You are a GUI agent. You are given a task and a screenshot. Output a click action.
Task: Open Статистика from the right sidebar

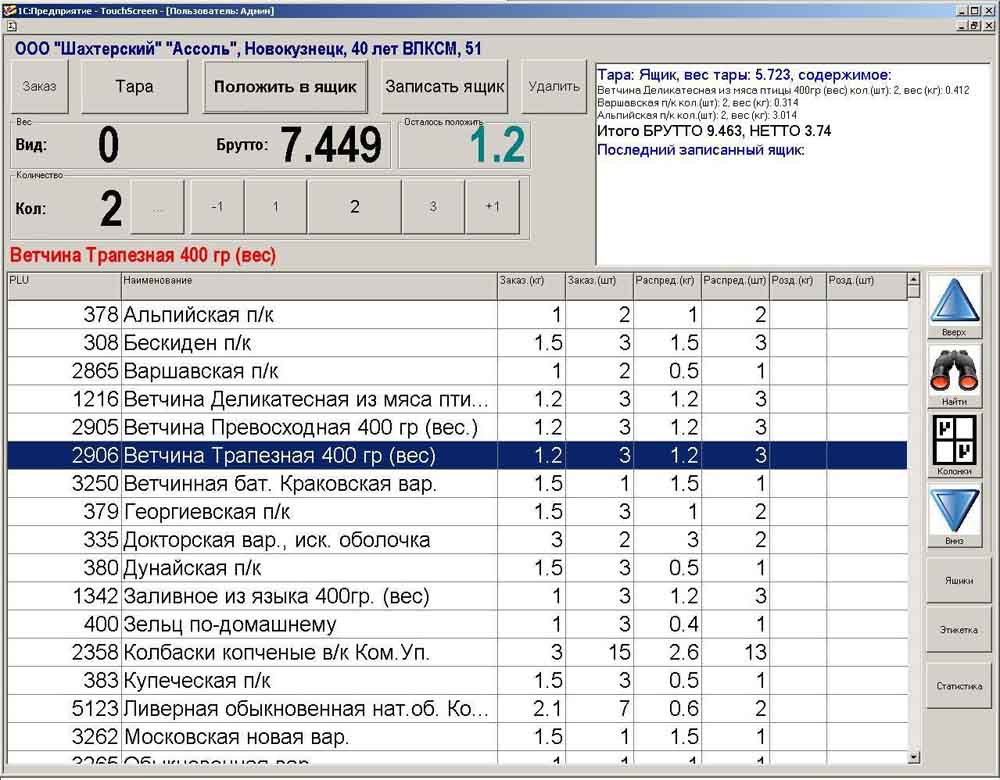pos(958,686)
